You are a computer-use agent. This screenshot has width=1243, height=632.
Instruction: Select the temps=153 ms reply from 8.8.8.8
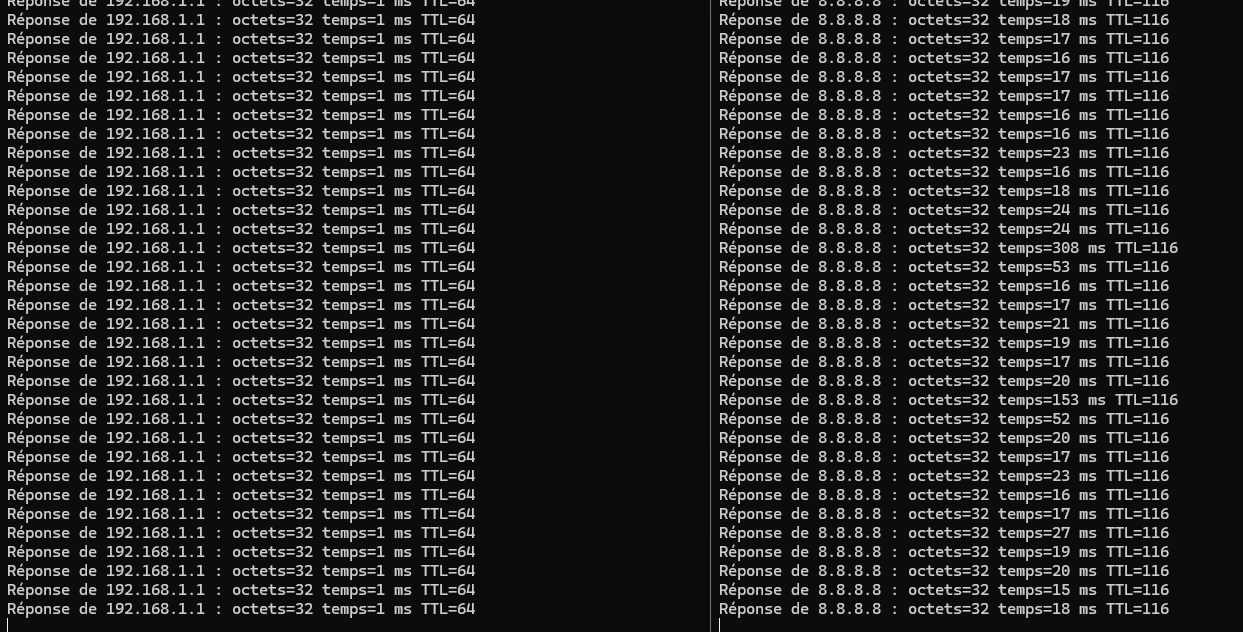(x=948, y=400)
